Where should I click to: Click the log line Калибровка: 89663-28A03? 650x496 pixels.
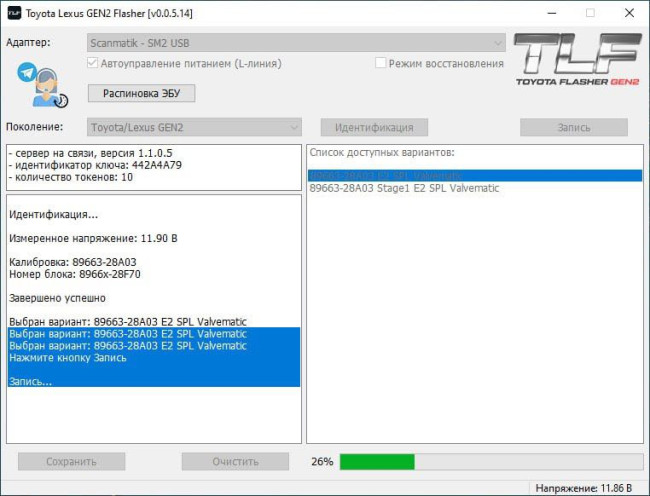73,262
